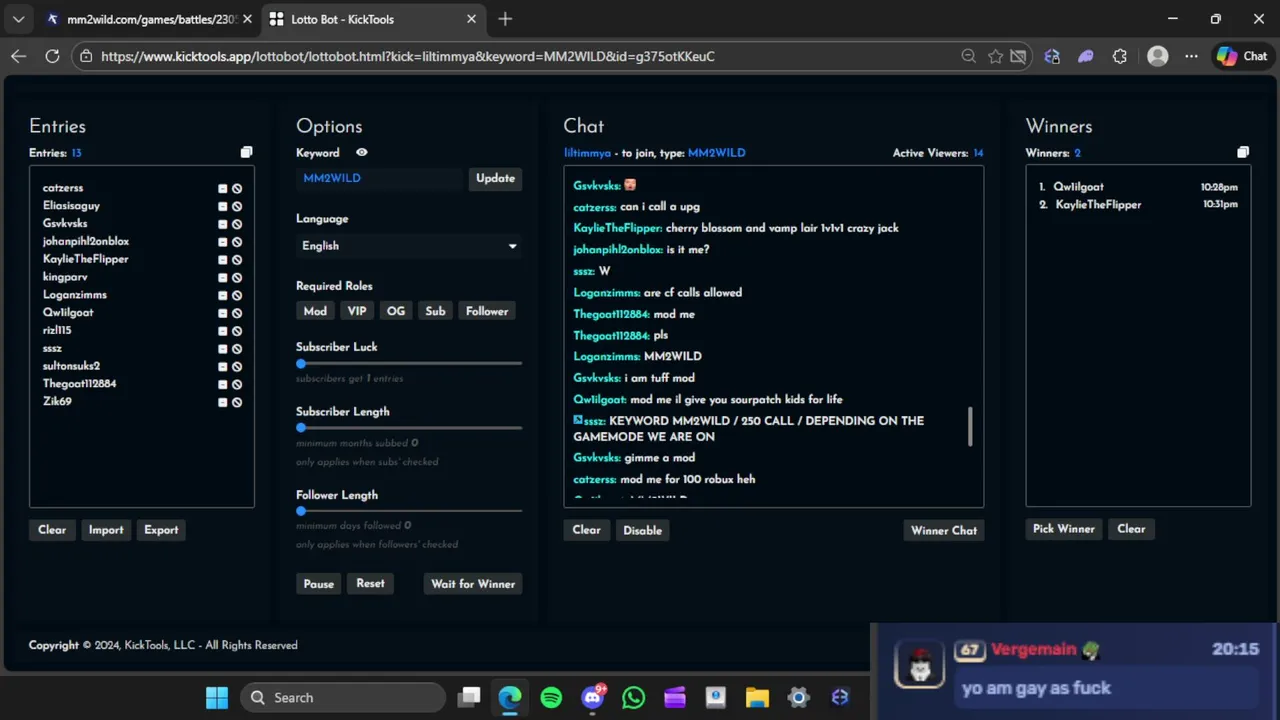This screenshot has height=720, width=1280.
Task: Open the browser tab search chevron
Action: tap(18, 19)
